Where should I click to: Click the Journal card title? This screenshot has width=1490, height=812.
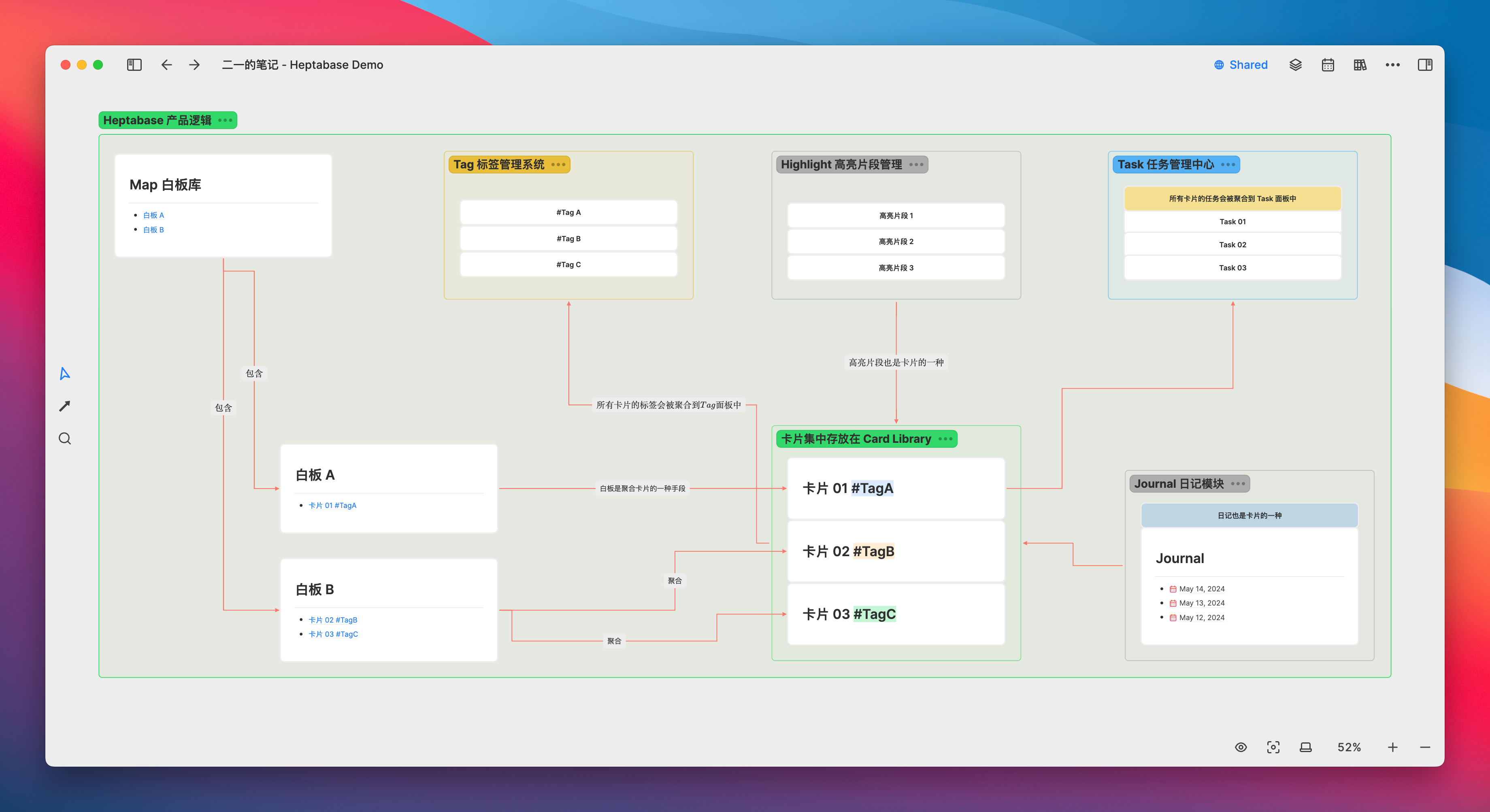(x=1180, y=559)
